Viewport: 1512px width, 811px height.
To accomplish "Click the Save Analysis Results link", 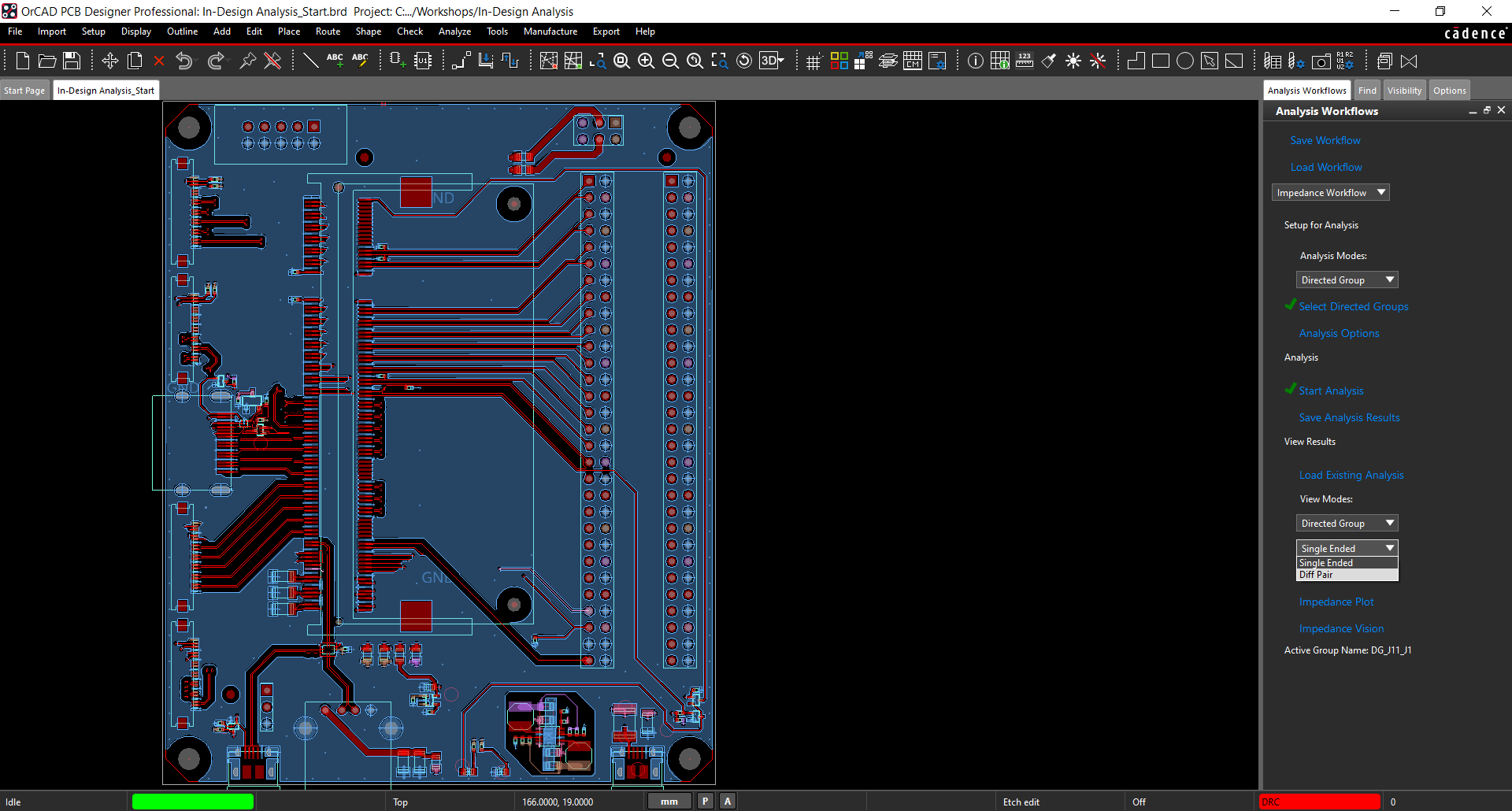I will click(1349, 418).
